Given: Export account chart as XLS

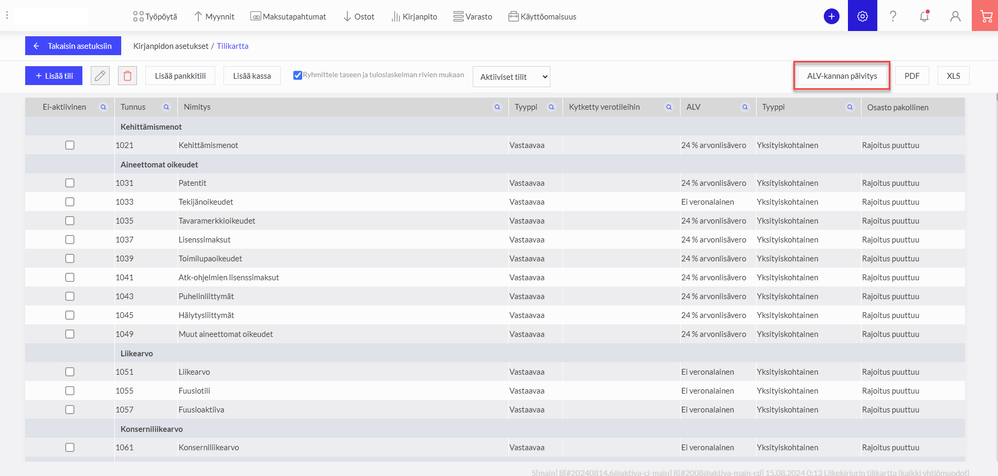Looking at the screenshot, I should coord(953,76).
